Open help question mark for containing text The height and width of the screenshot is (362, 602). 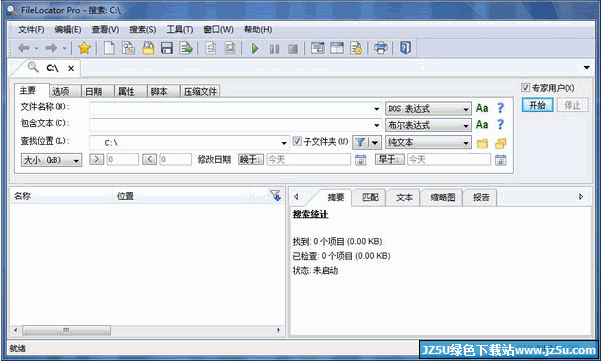click(x=500, y=124)
